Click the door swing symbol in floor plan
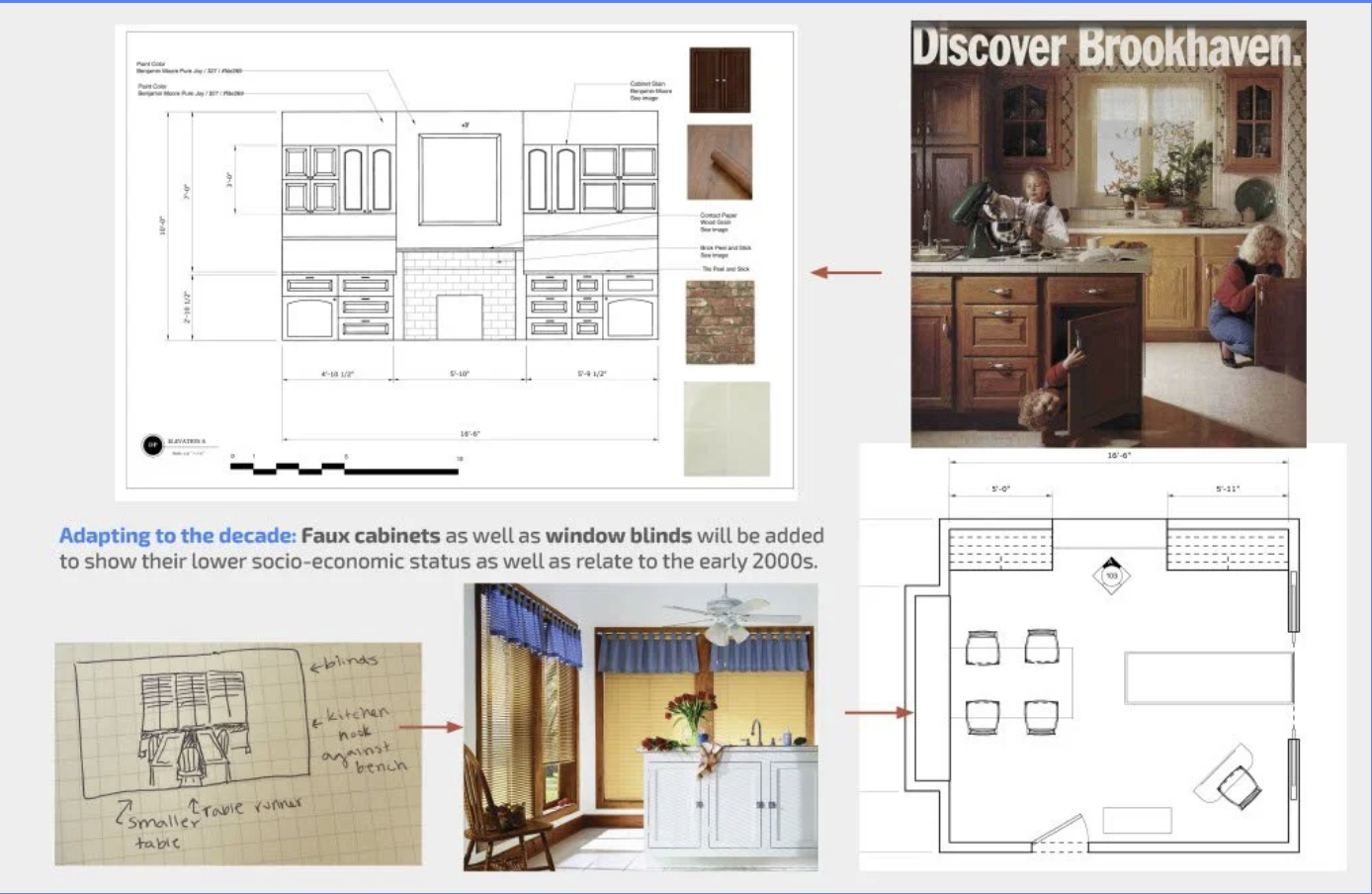 click(x=1060, y=833)
